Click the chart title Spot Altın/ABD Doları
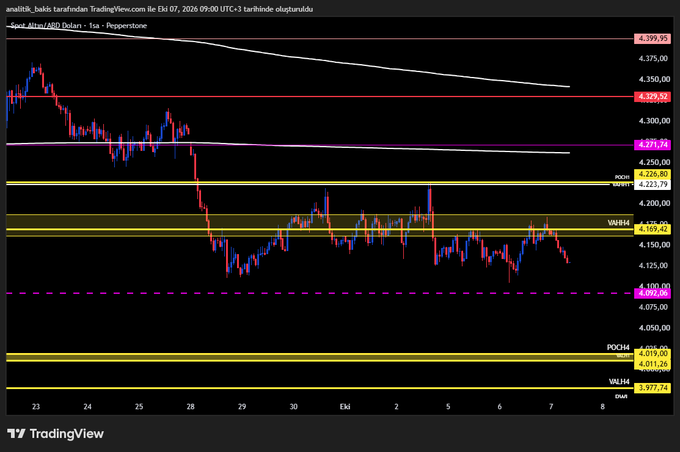 [x=46, y=26]
